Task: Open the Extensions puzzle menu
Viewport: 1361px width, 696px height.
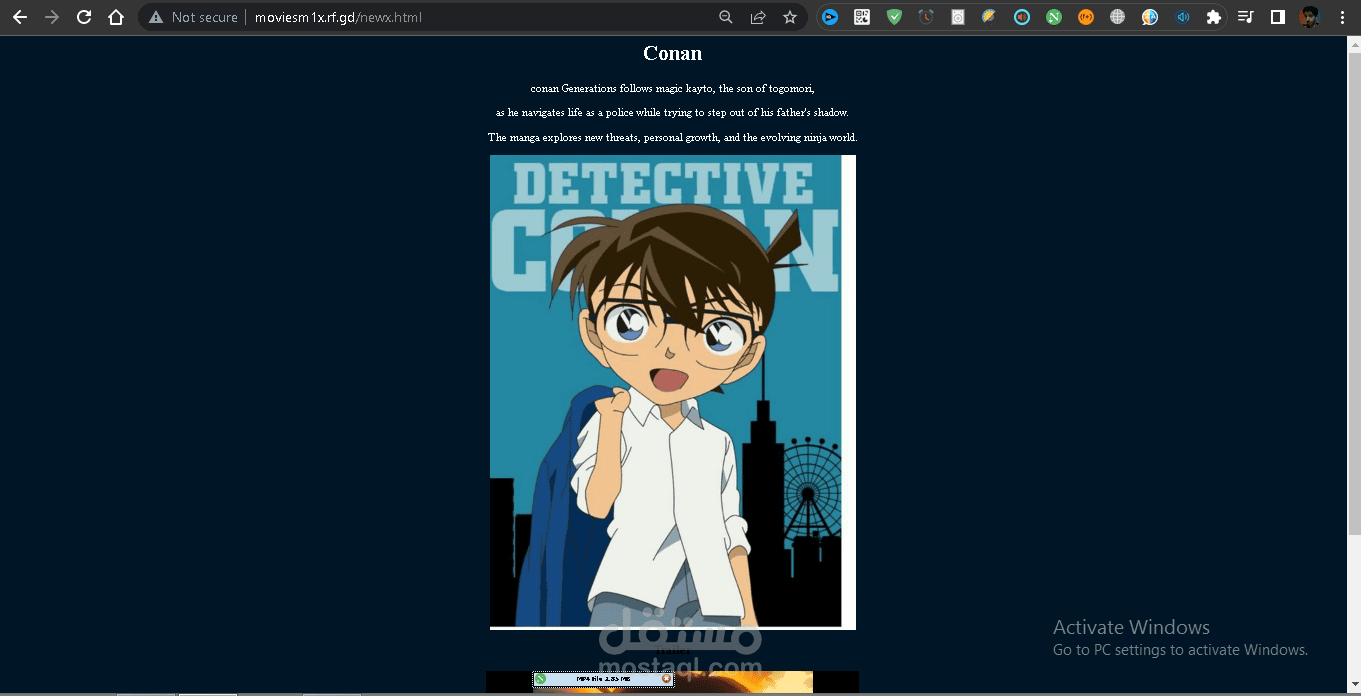Action: (1214, 17)
